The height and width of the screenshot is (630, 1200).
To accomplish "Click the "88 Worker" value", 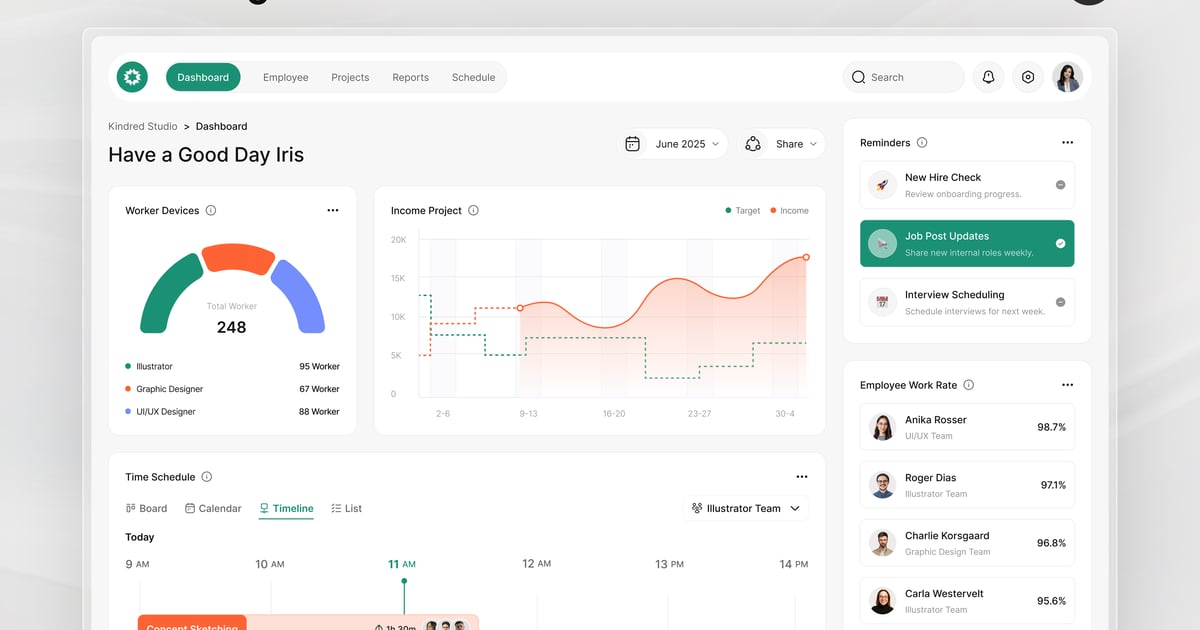I will (319, 412).
